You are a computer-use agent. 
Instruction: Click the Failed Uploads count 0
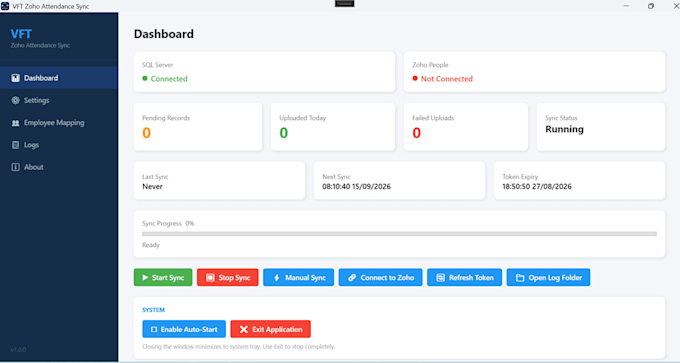pyautogui.click(x=416, y=133)
